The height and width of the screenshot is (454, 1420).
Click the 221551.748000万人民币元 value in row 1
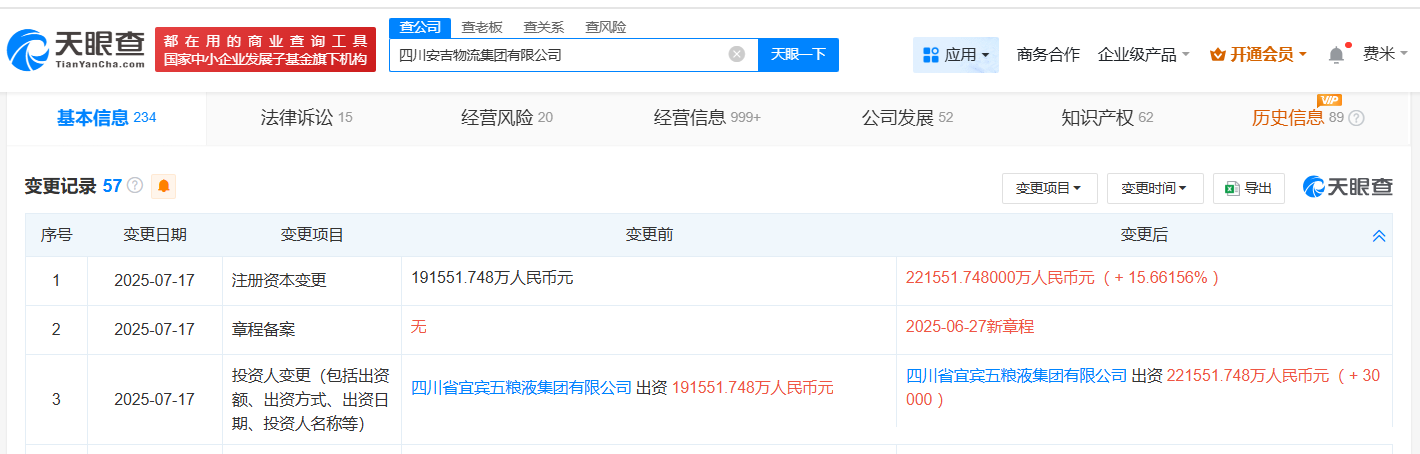1000,278
